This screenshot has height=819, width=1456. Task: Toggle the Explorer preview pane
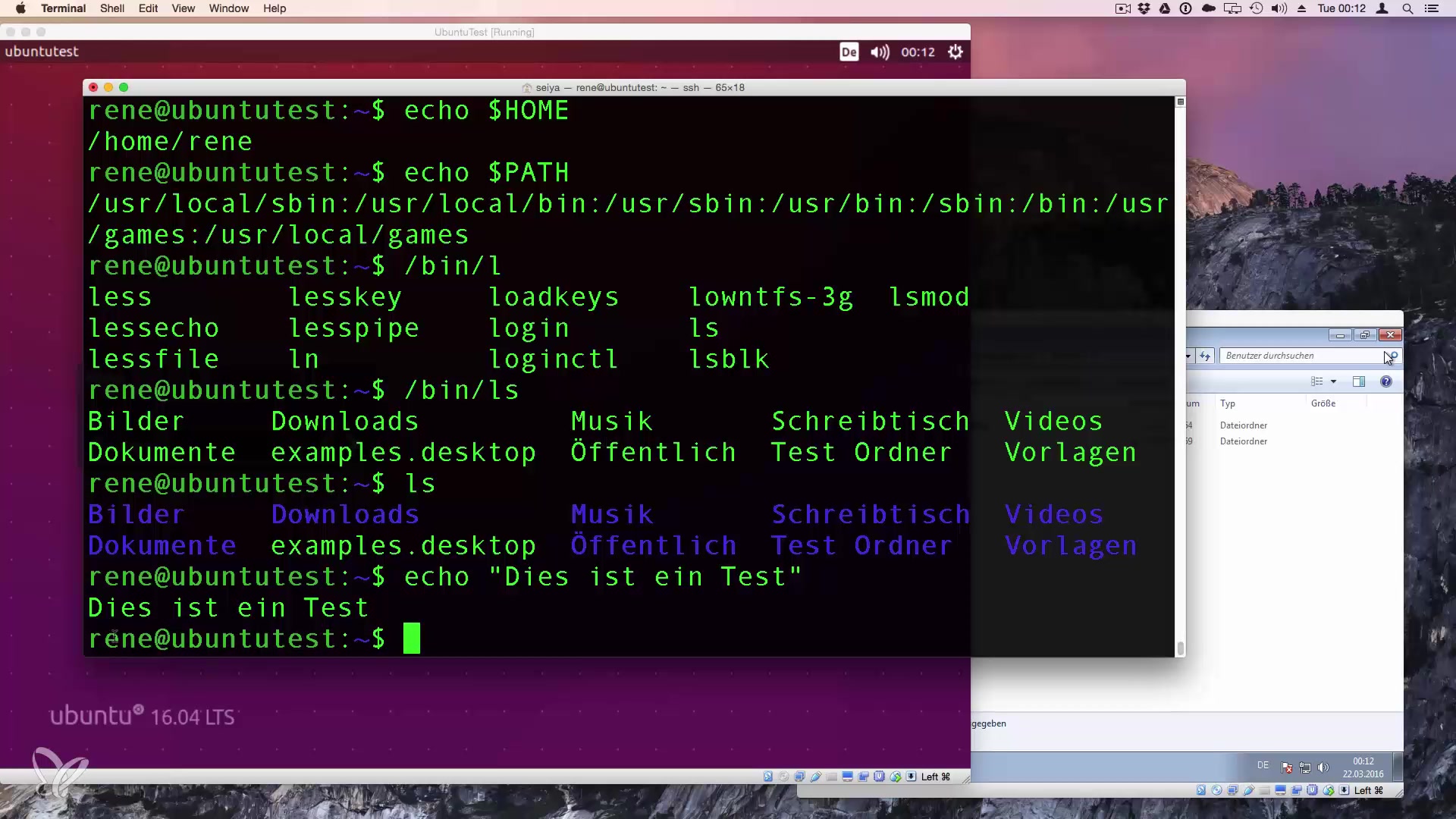click(1358, 381)
